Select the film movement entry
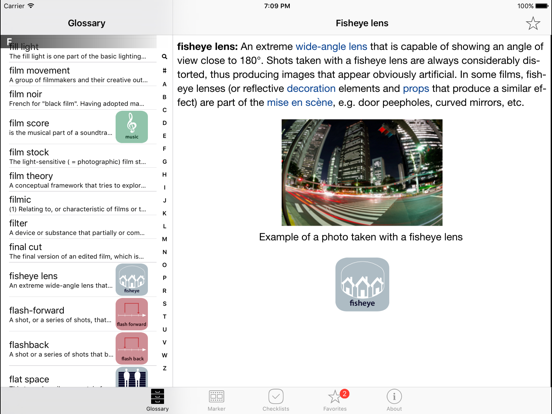Image resolution: width=552 pixels, height=414 pixels. tap(79, 74)
